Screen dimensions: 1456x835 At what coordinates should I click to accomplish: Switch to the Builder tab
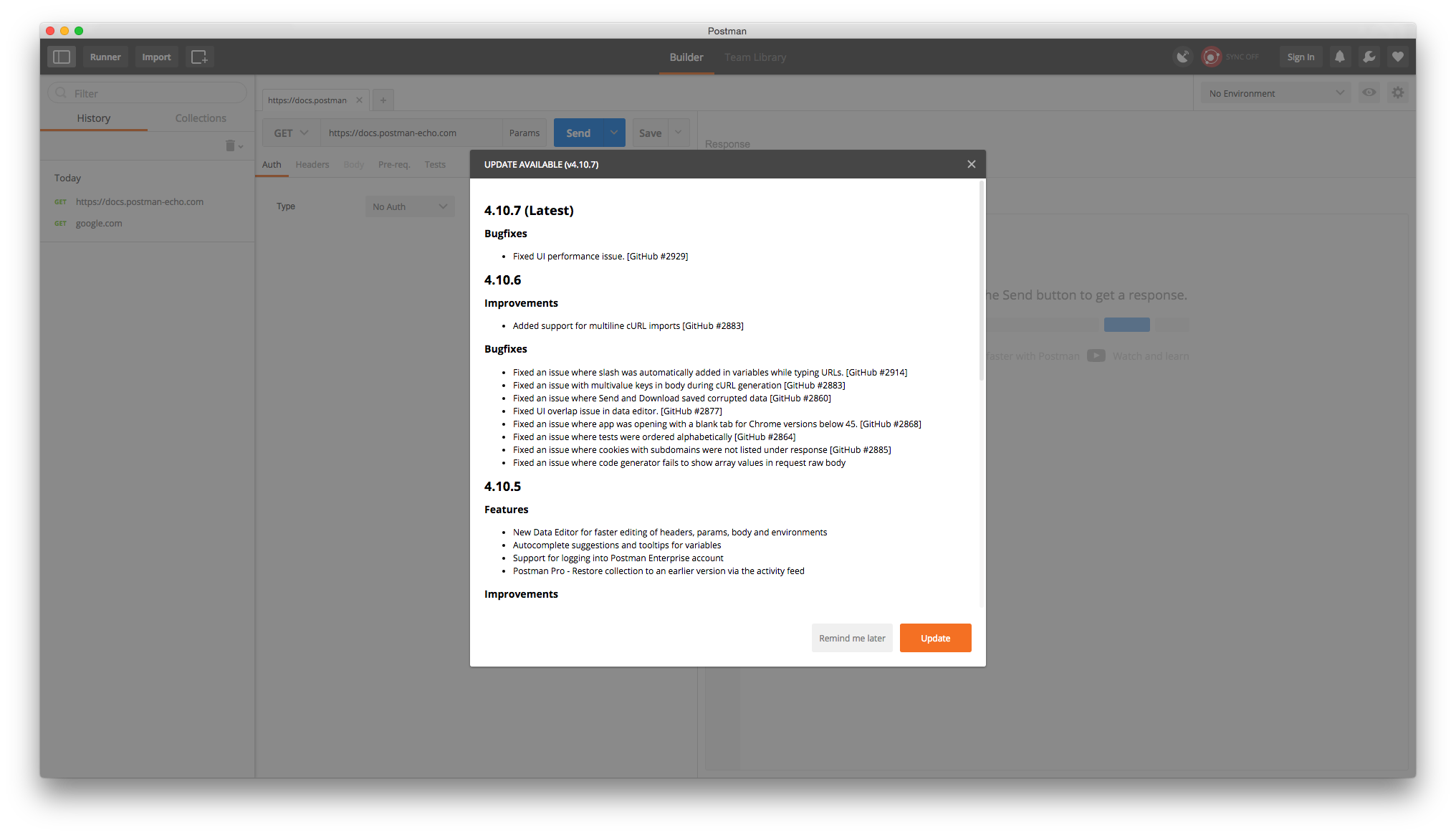coord(686,57)
